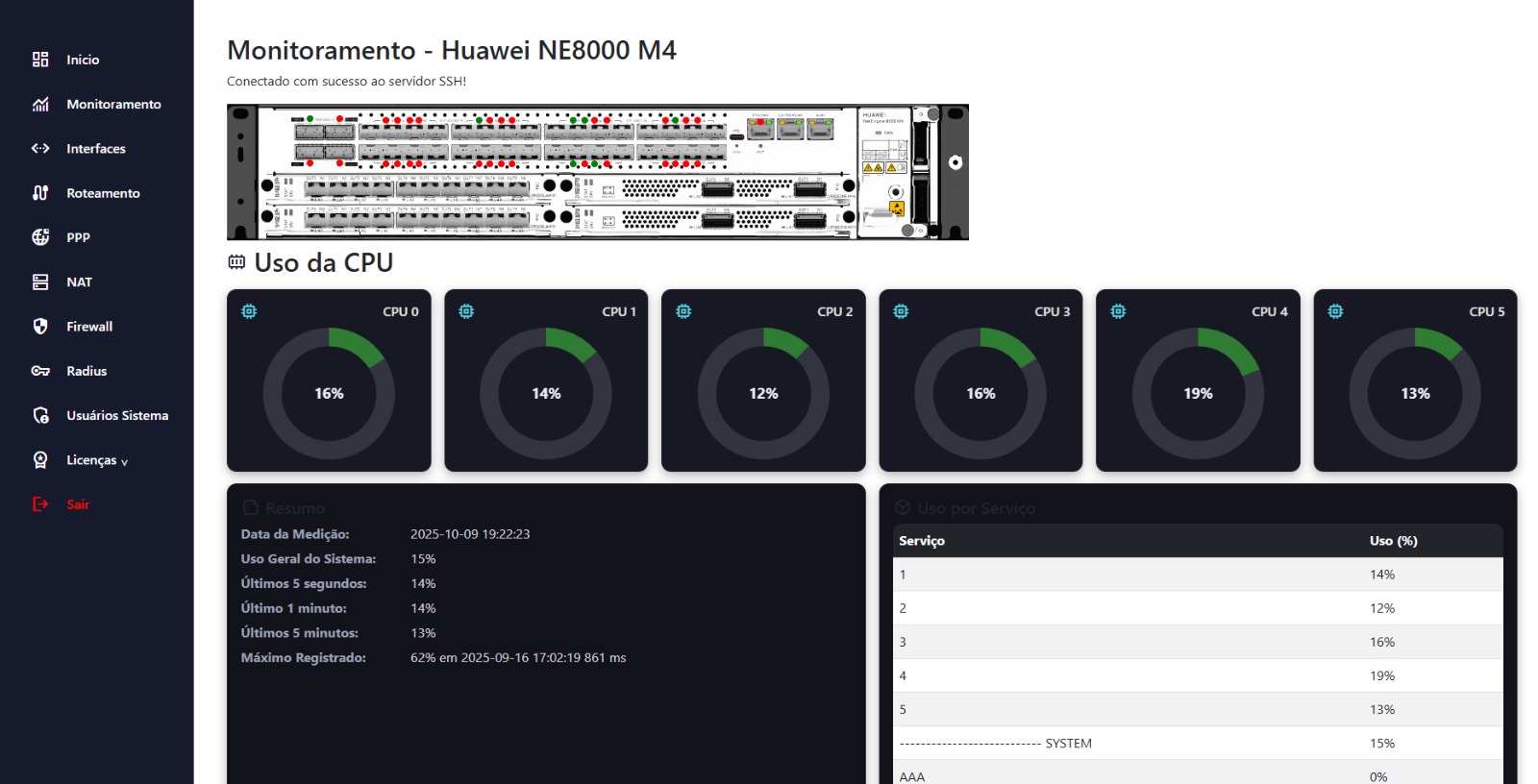The image size is (1538, 784).
Task: Go to the Interfaces page link
Action: tap(95, 149)
